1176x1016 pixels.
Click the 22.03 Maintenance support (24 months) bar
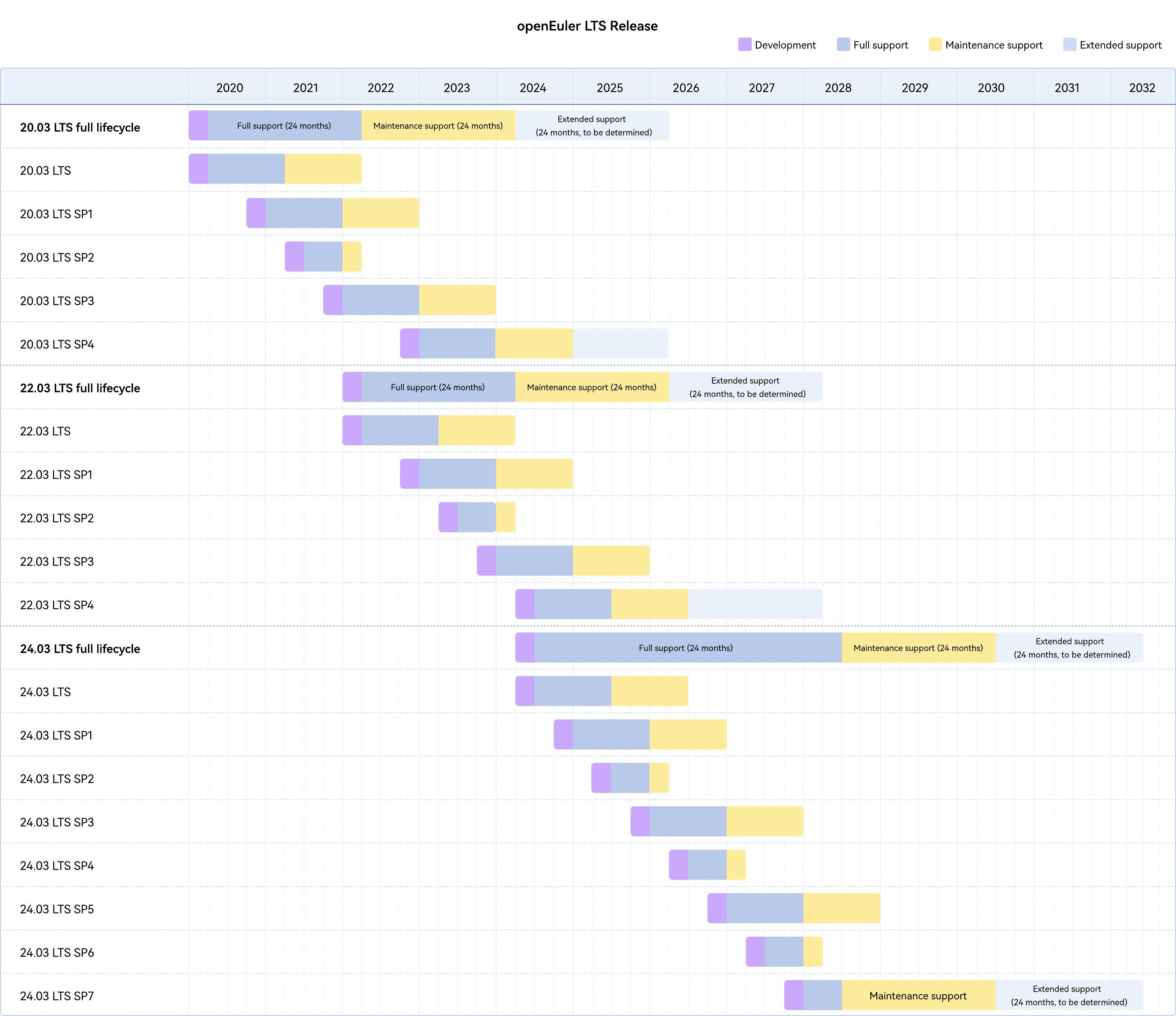tap(591, 387)
